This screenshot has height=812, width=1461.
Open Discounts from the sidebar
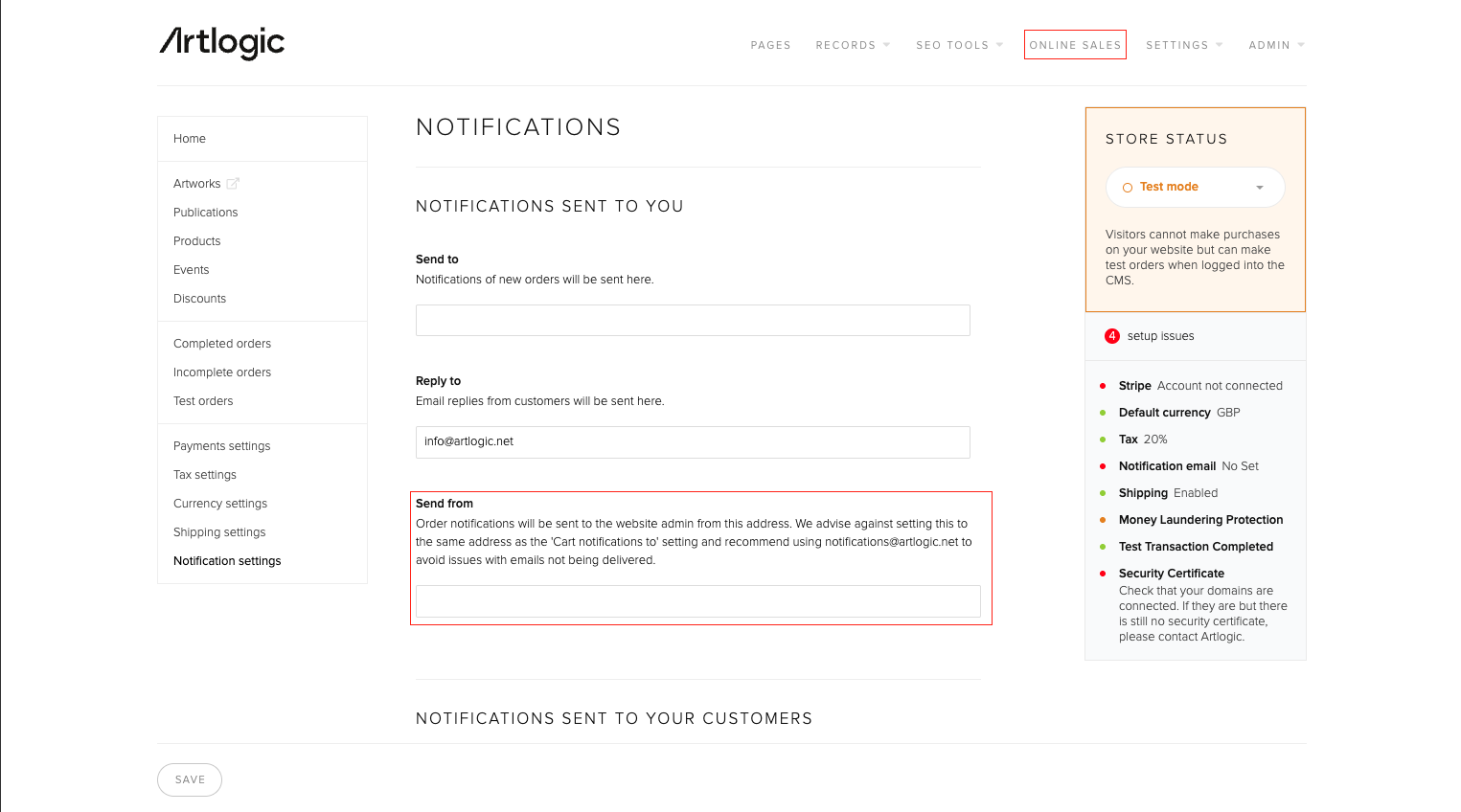[x=199, y=299]
